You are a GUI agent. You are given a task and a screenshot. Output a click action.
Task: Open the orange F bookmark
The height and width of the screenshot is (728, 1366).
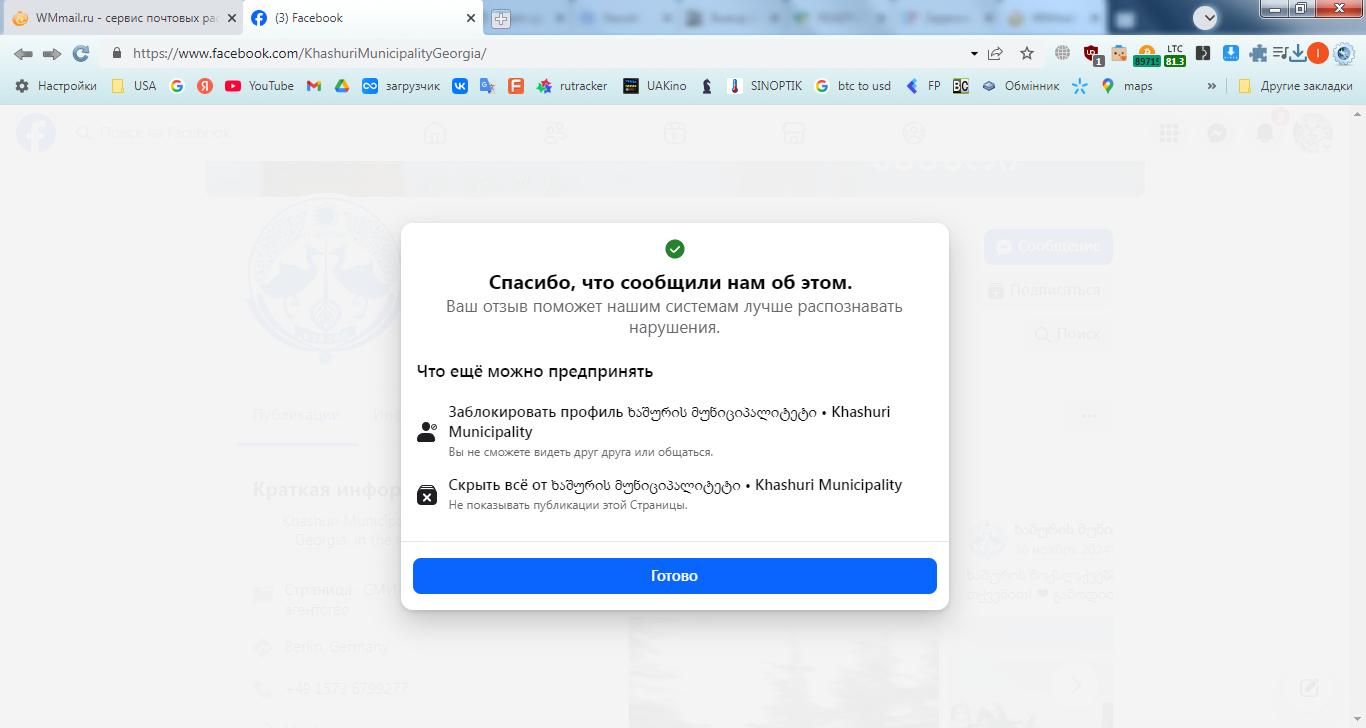516,86
